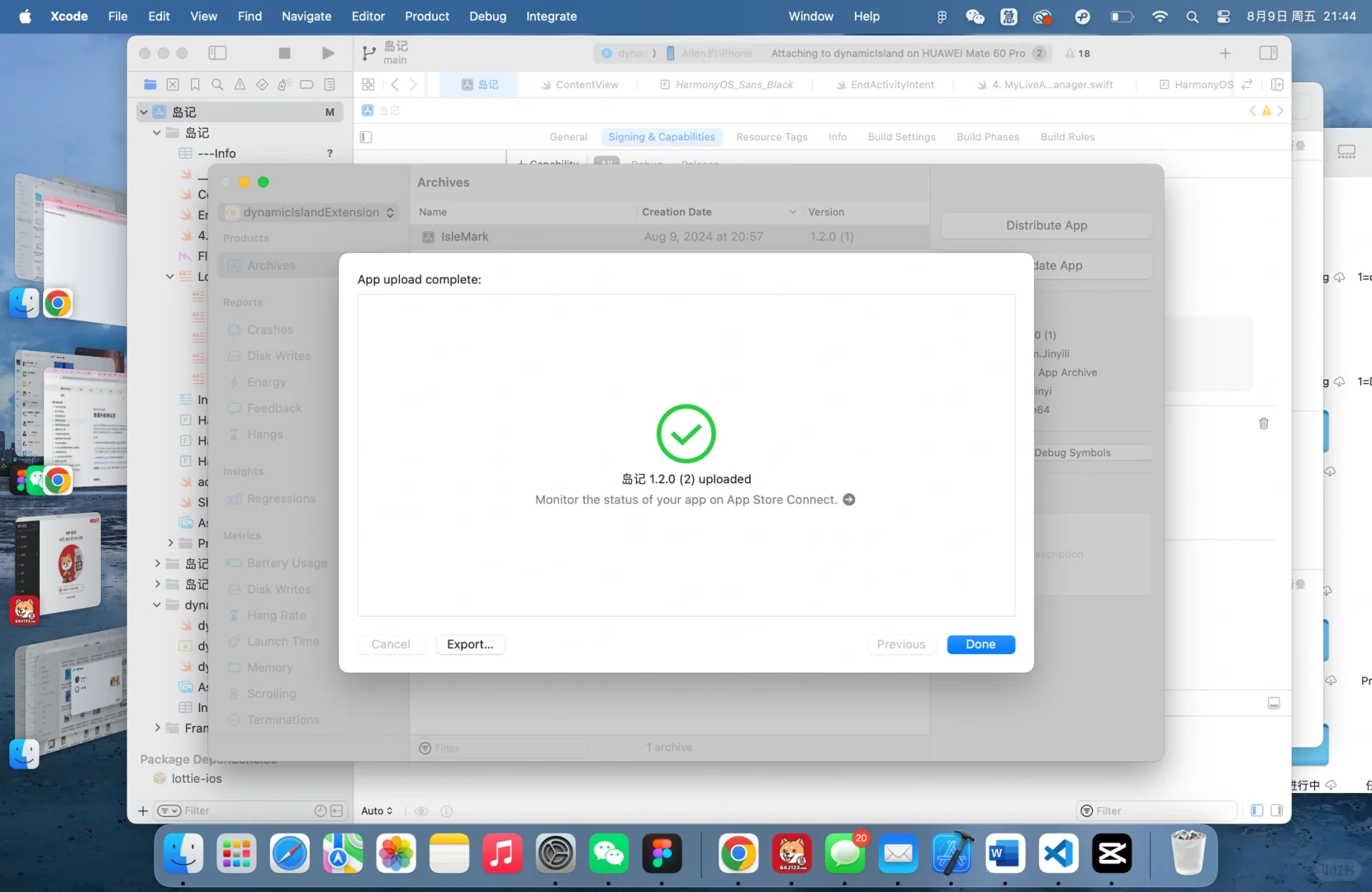Switch to the 4. MyLiveA...anager.swift tab

(1045, 84)
